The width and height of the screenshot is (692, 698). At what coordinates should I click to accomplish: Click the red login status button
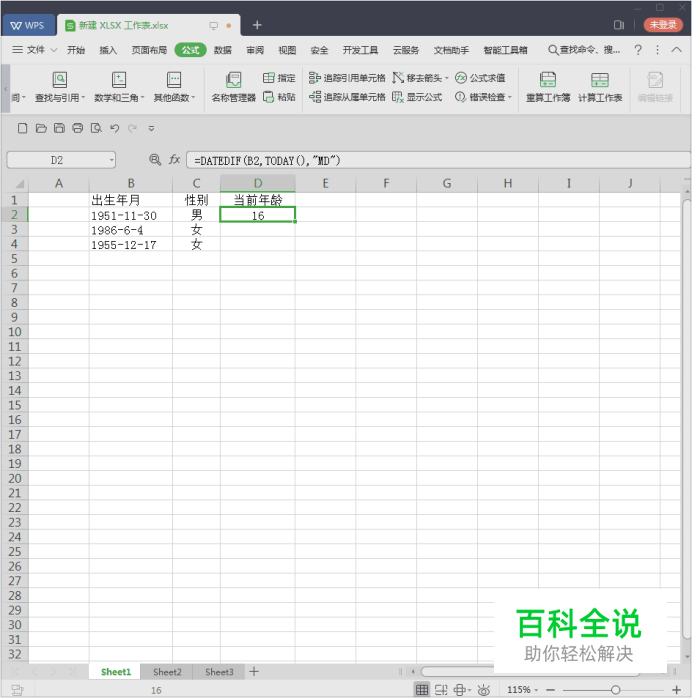[x=663, y=25]
